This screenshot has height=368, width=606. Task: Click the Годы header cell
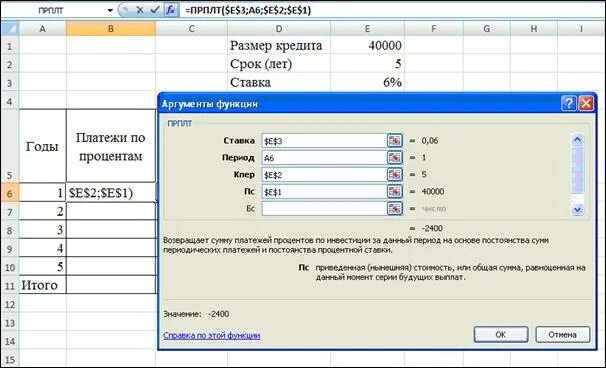click(x=43, y=146)
